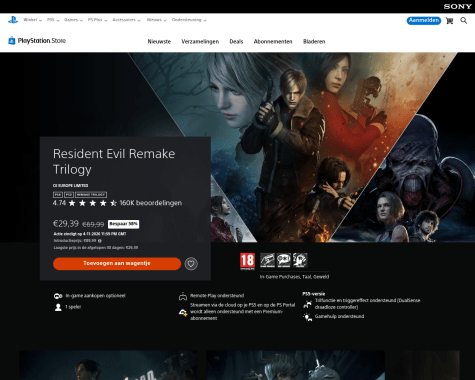Expand the Games dropdown menu
This screenshot has height=380, width=475.
pyautogui.click(x=73, y=20)
